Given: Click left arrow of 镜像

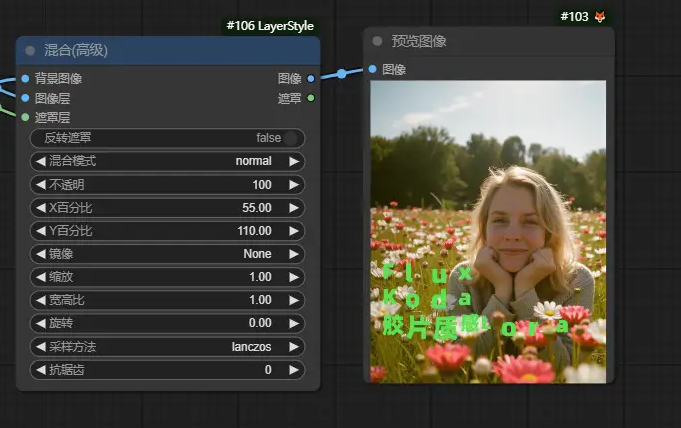Looking at the screenshot, I should (41, 254).
